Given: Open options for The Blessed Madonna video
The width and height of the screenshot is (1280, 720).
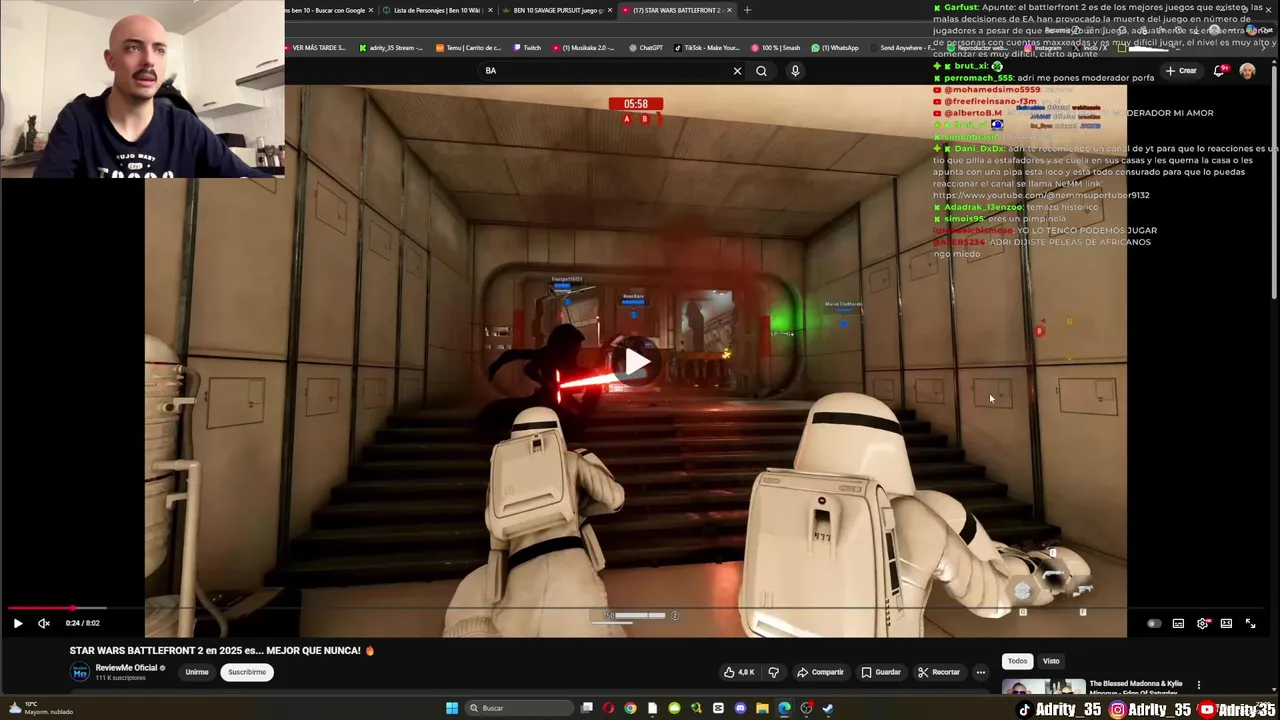Looking at the screenshot, I should (1199, 686).
